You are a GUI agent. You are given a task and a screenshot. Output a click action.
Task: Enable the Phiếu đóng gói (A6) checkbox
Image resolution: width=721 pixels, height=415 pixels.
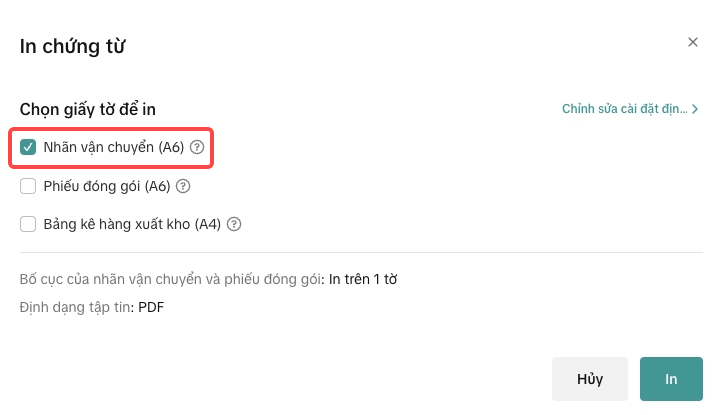click(28, 185)
